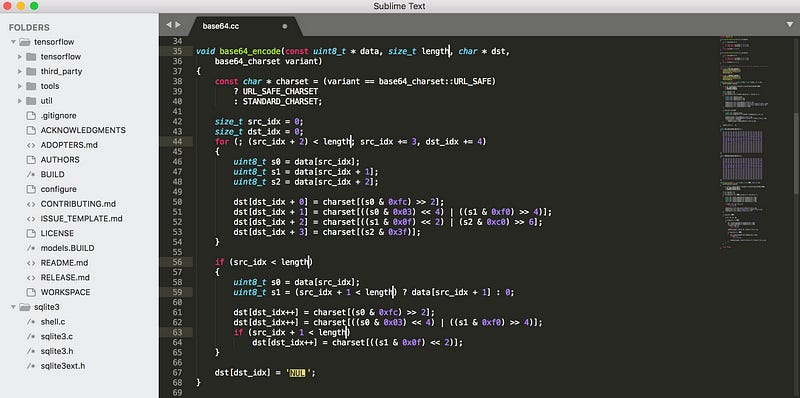Image resolution: width=800 pixels, height=398 pixels.
Task: Click the ISSUE_TEMPLATE.md file icon
Action: click(x=31, y=219)
